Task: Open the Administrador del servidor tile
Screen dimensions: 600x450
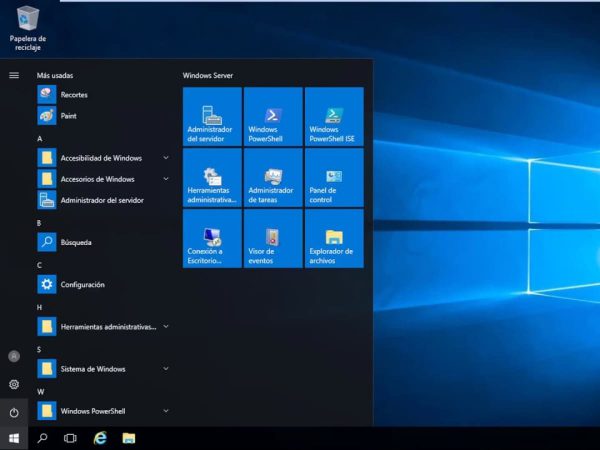Action: (x=212, y=116)
